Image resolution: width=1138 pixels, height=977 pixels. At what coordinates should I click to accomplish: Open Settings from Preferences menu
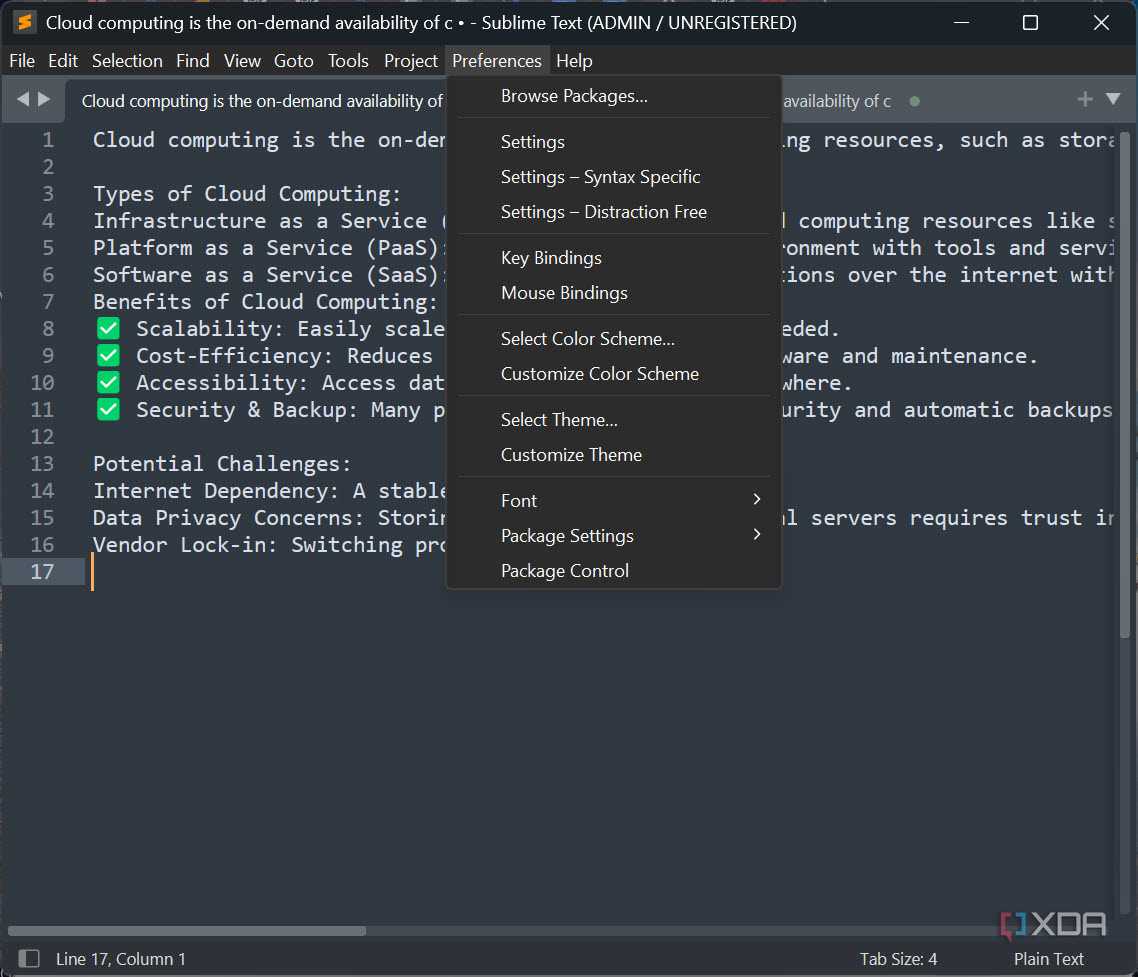coord(613,142)
